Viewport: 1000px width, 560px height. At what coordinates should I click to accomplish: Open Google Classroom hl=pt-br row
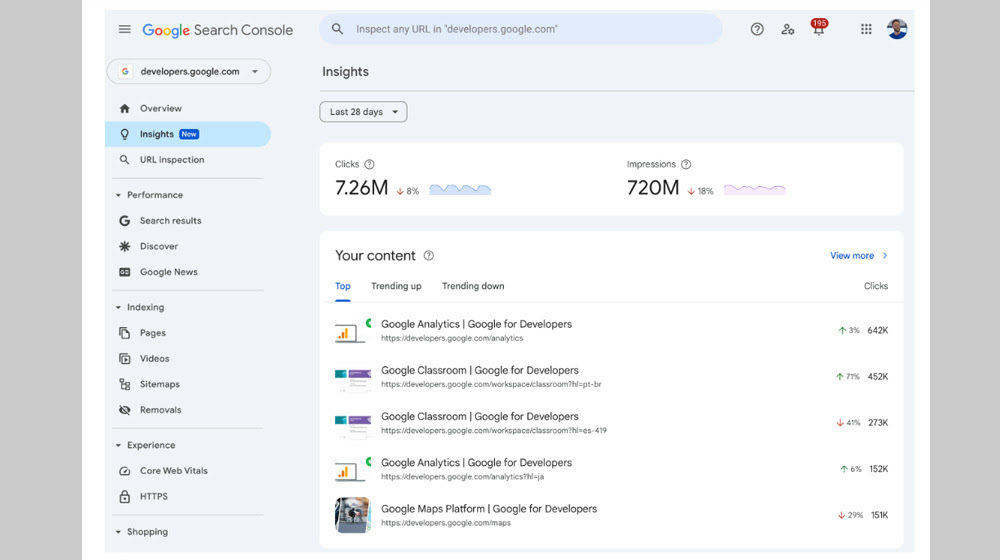tap(612, 376)
